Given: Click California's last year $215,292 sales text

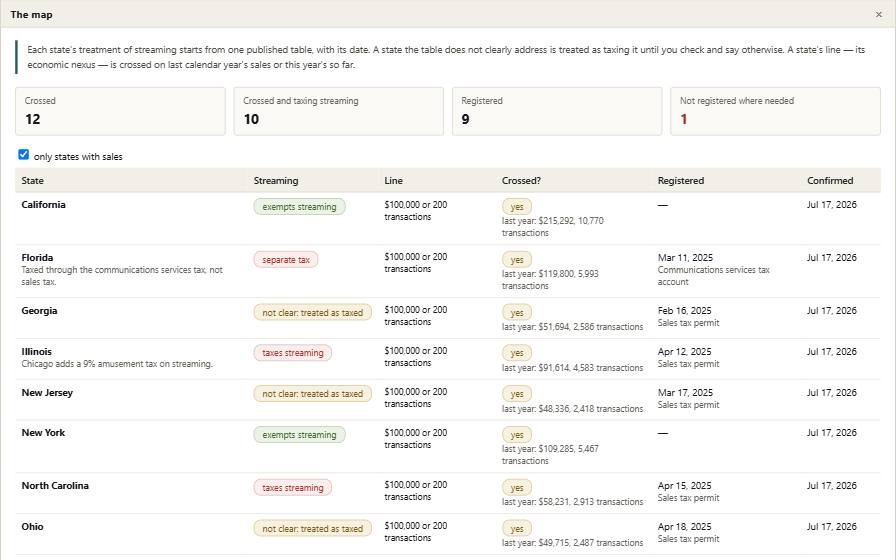Looking at the screenshot, I should (x=553, y=227).
